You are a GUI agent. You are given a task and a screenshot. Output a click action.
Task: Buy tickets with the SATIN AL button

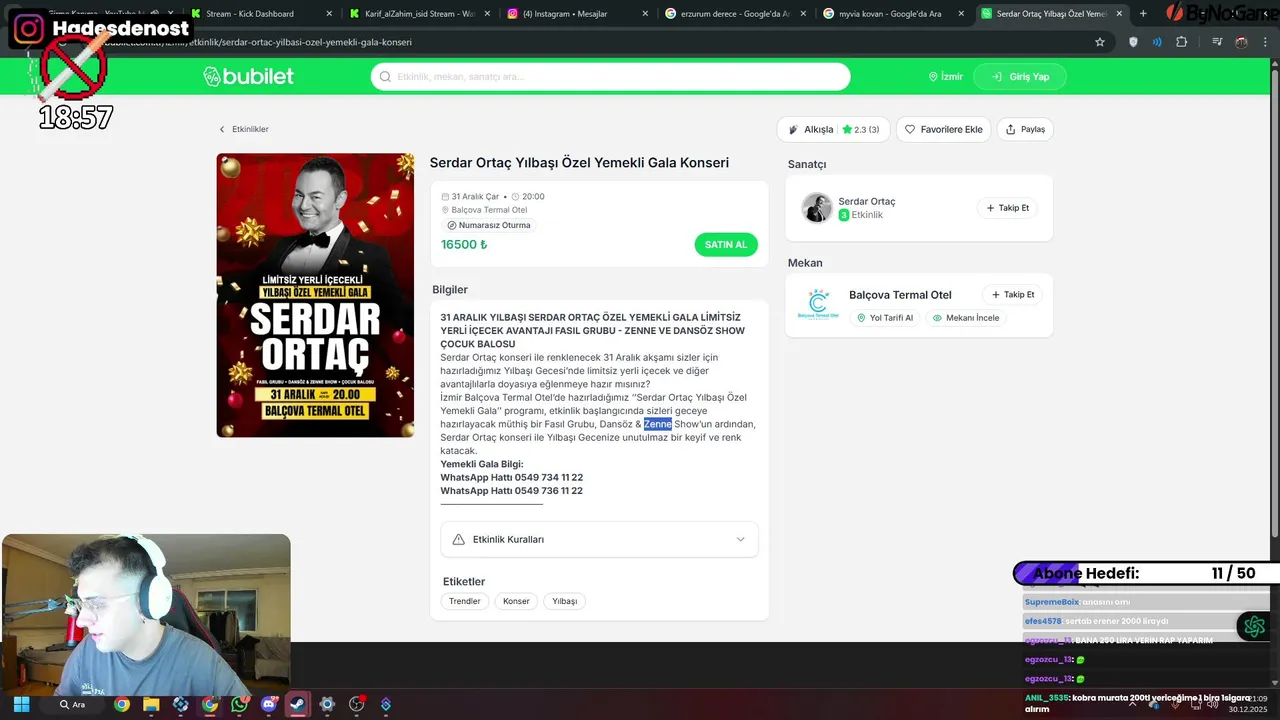[x=726, y=245]
